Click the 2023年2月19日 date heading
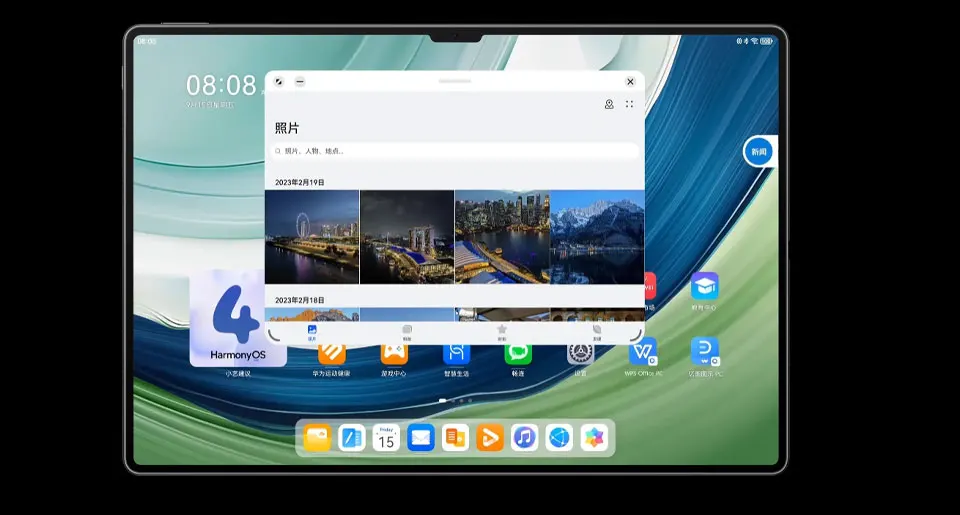This screenshot has width=960, height=515. pos(299,182)
